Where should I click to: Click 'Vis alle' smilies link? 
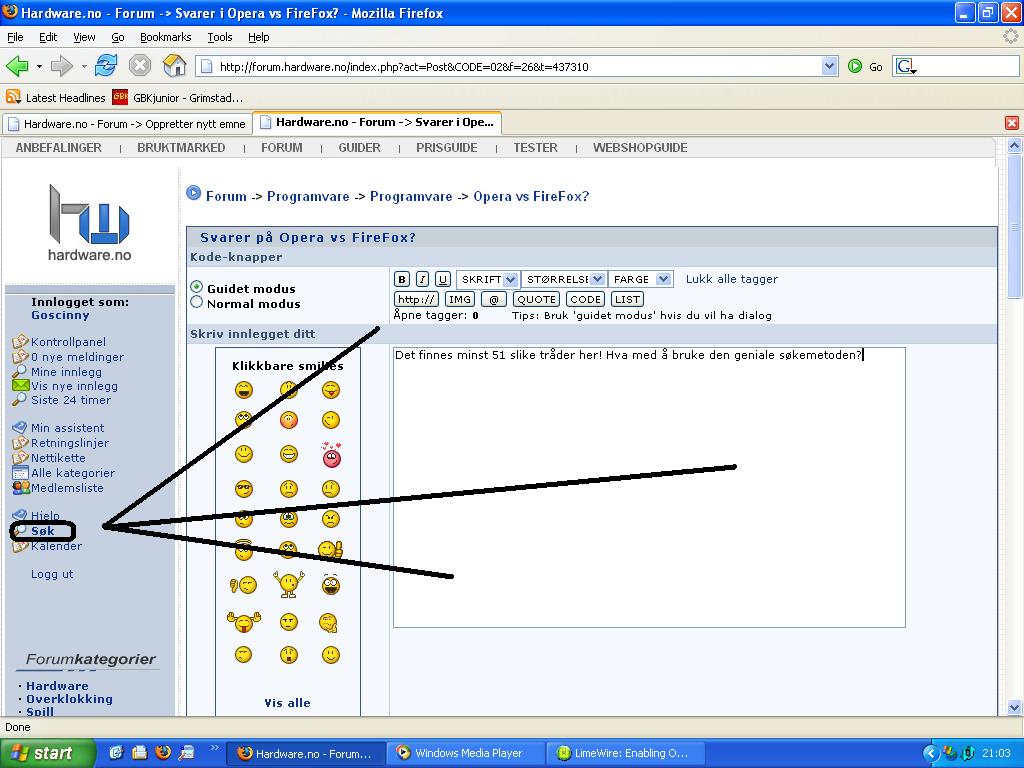pos(287,703)
